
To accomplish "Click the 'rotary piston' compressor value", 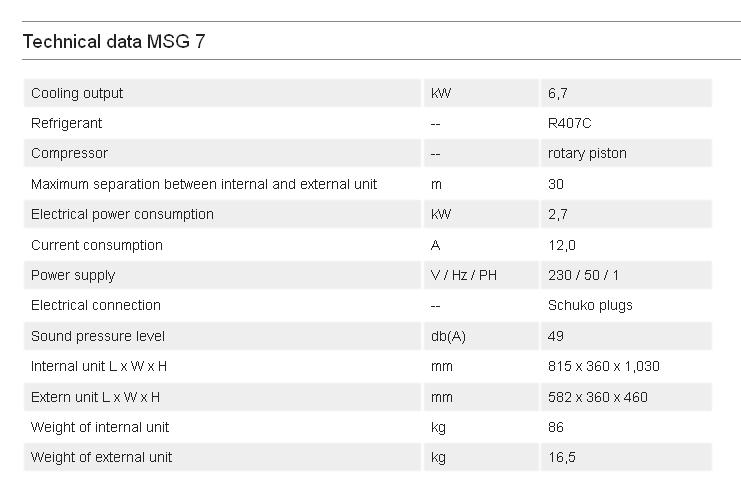I will 587,153.
